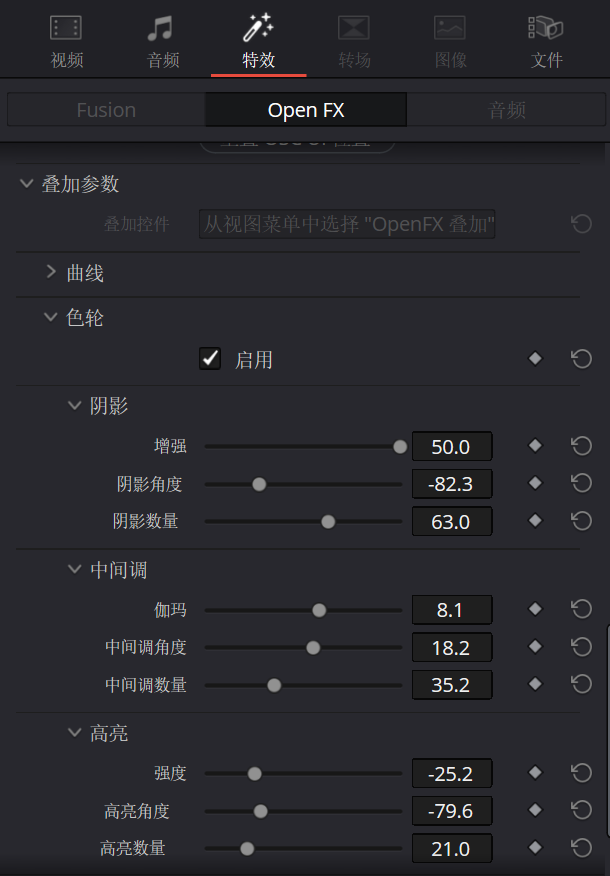
Task: Open the 视频 (Video) inspector tab
Action: pyautogui.click(x=66, y=40)
